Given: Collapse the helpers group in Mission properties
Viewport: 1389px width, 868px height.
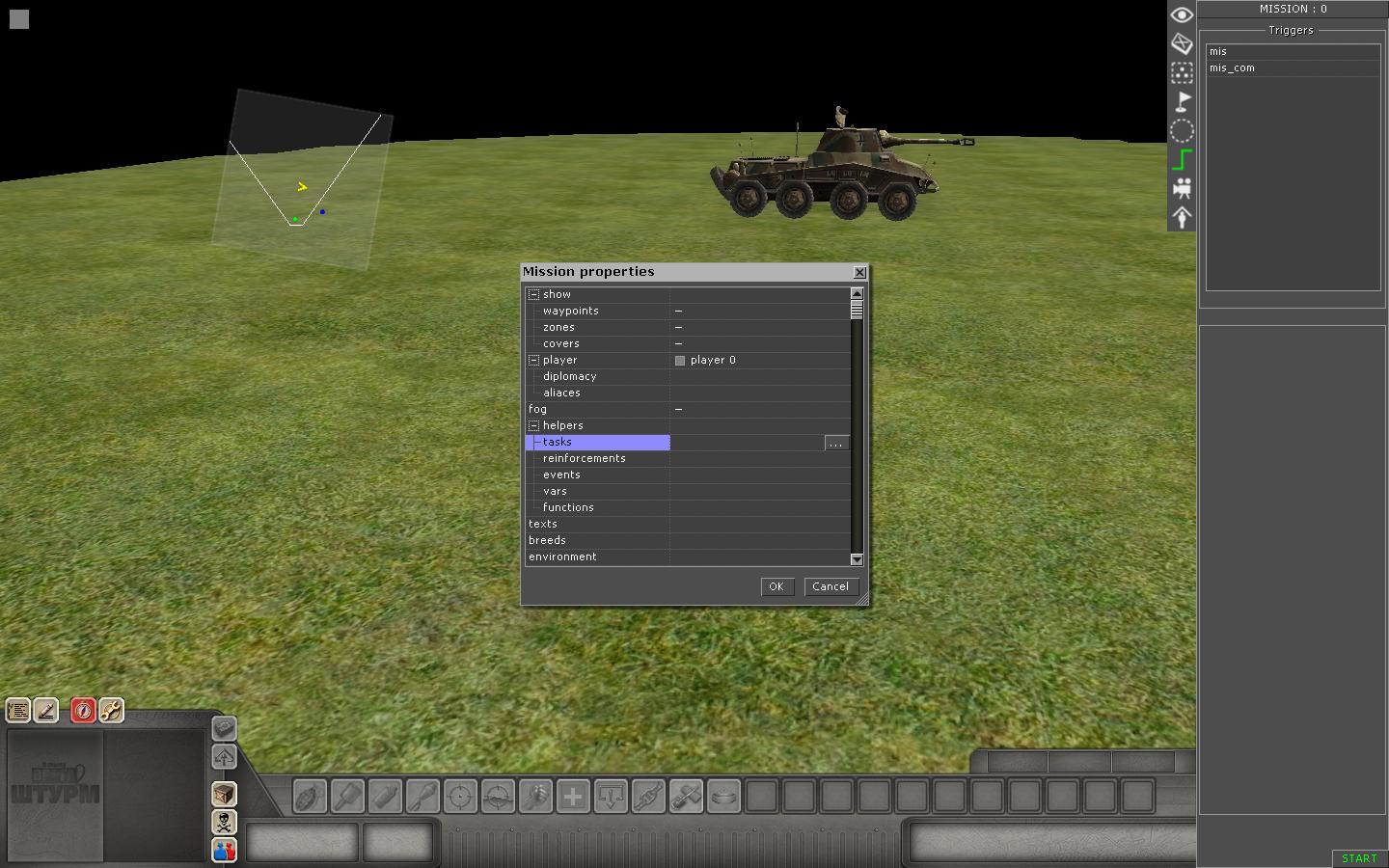Looking at the screenshot, I should (533, 425).
